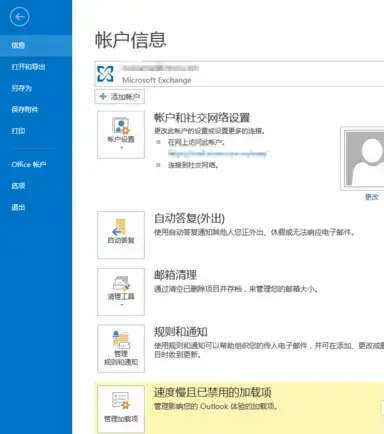
Task: Open the 自动答复 button
Action: [121, 235]
